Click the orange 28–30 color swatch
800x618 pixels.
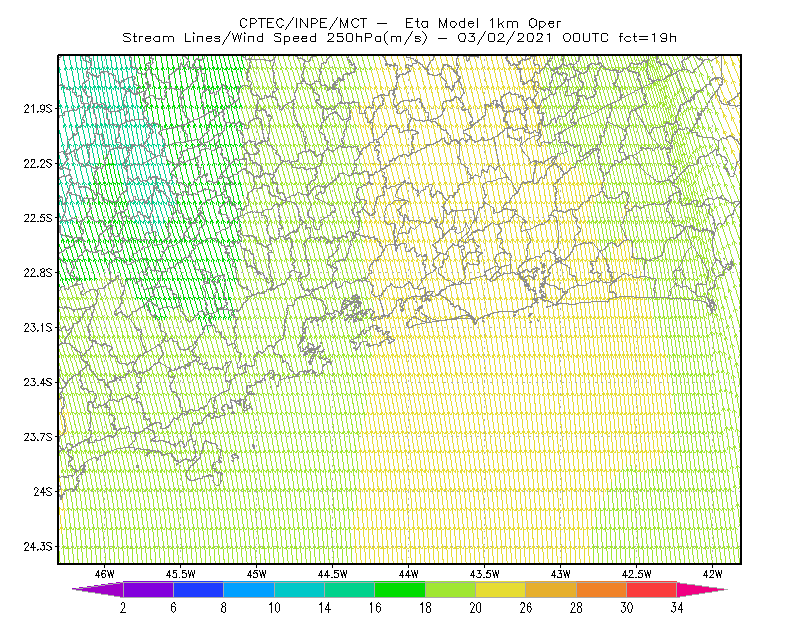(x=602, y=589)
